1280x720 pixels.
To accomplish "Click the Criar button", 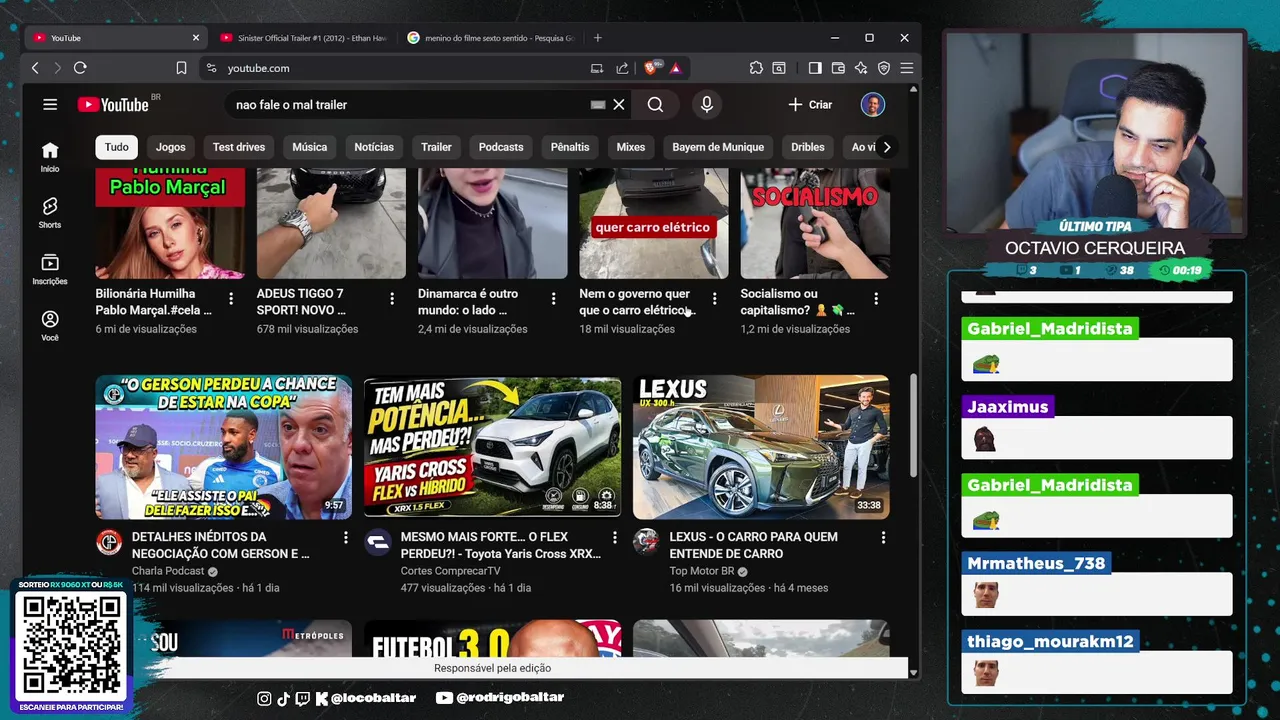I will tap(810, 104).
